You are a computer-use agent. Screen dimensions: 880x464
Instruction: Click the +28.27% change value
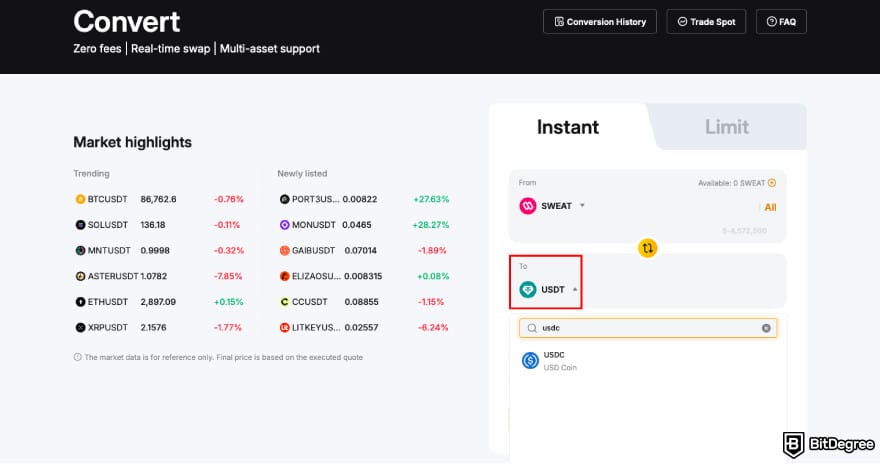pyautogui.click(x=430, y=225)
